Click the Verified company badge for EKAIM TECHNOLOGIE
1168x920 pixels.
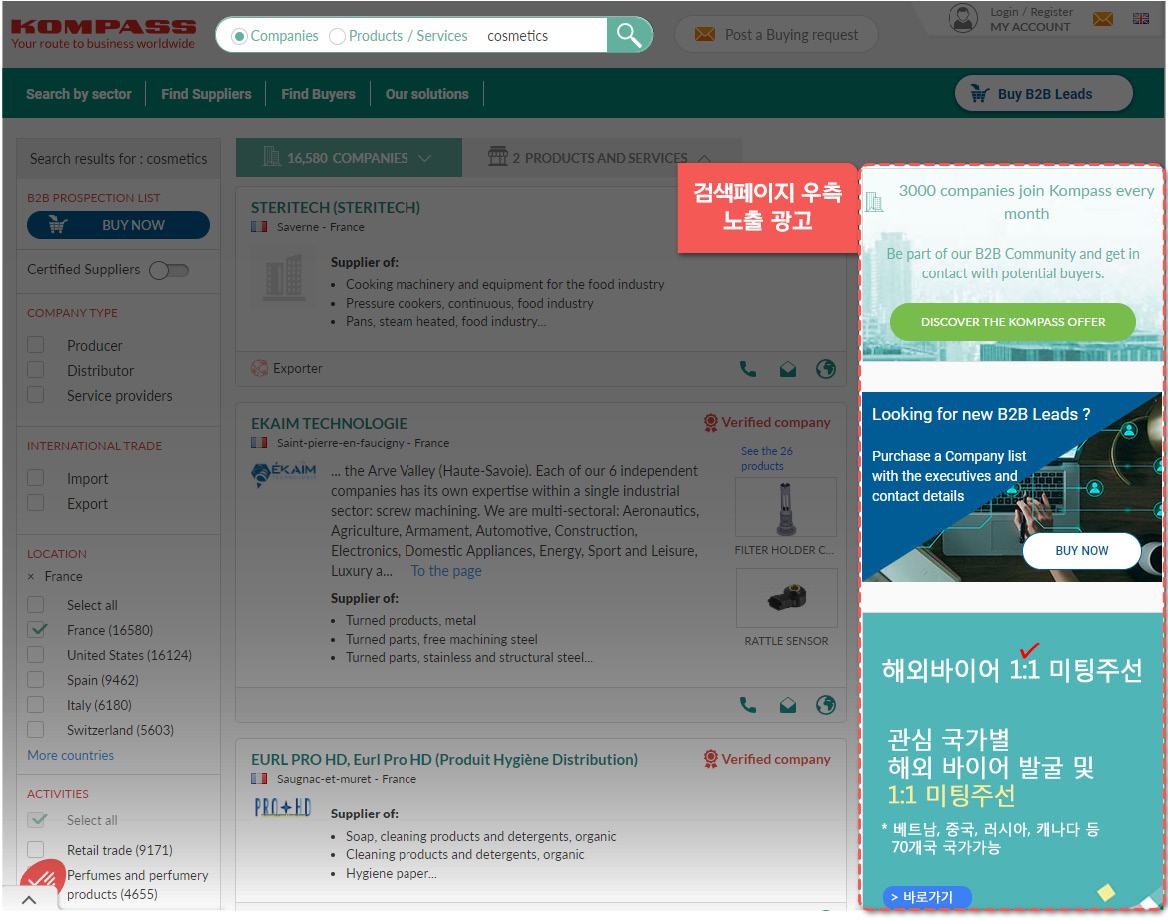pyautogui.click(x=767, y=423)
